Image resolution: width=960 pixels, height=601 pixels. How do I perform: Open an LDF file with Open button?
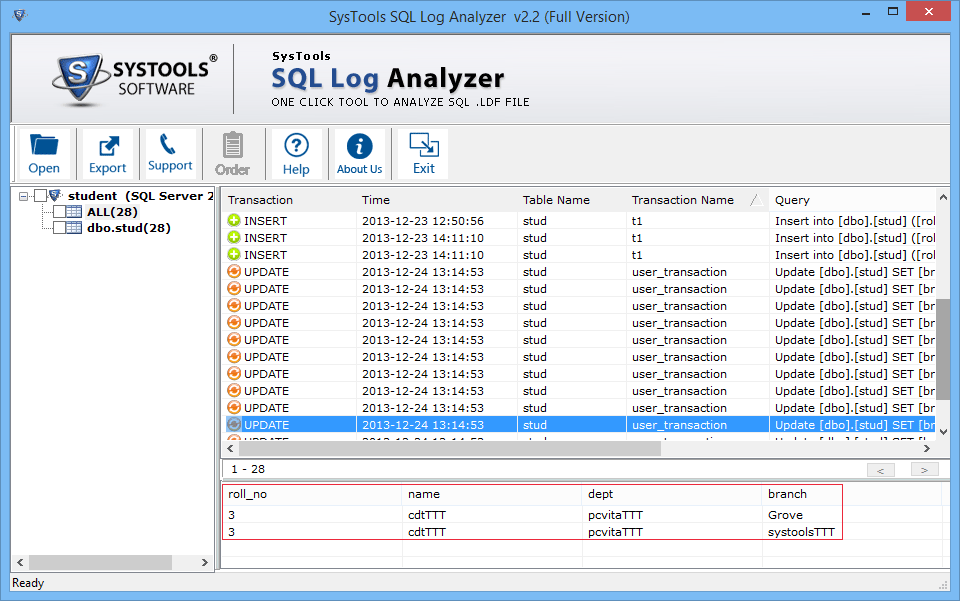(x=44, y=154)
